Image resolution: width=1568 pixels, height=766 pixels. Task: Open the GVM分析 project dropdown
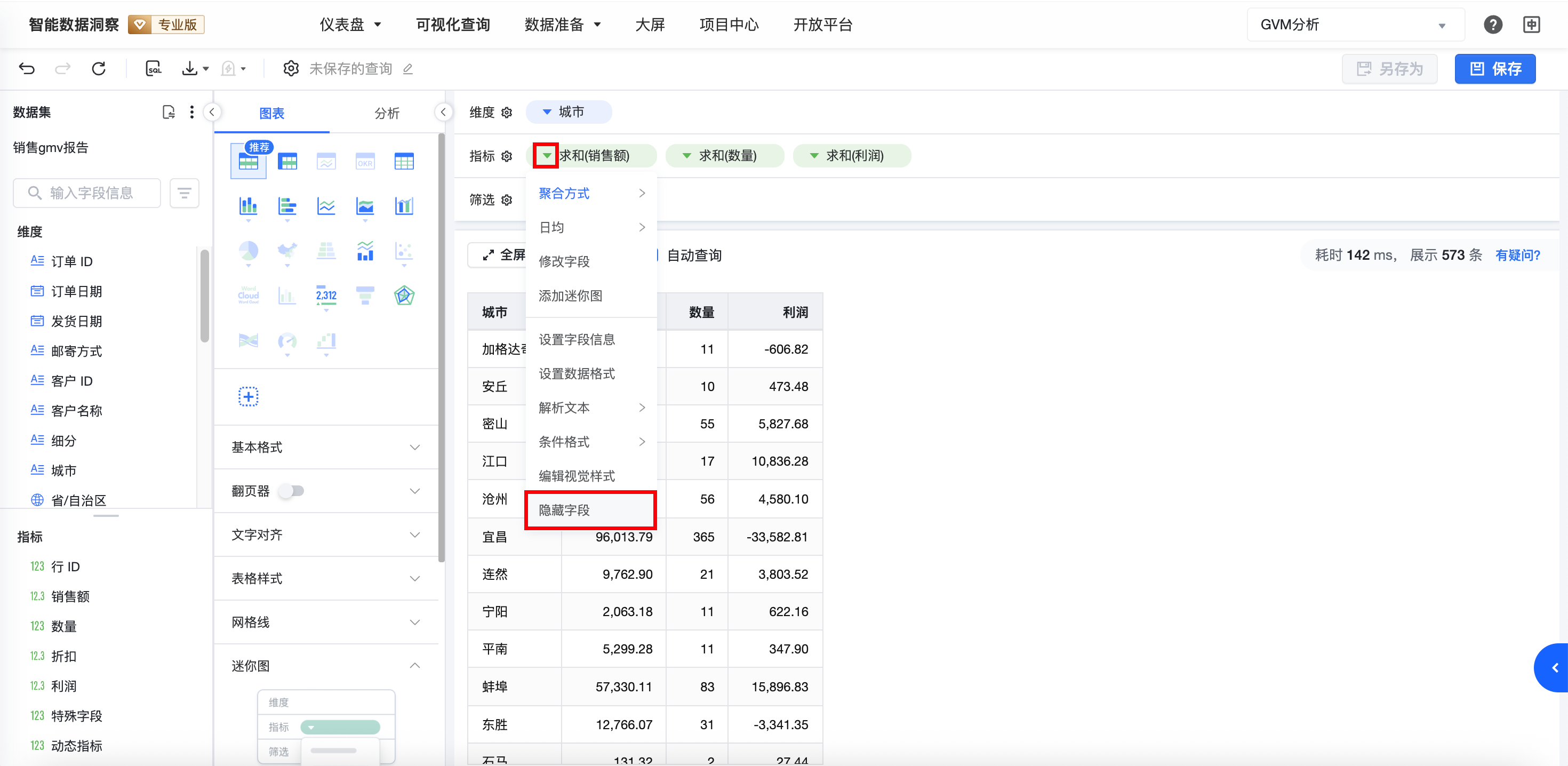(1355, 25)
